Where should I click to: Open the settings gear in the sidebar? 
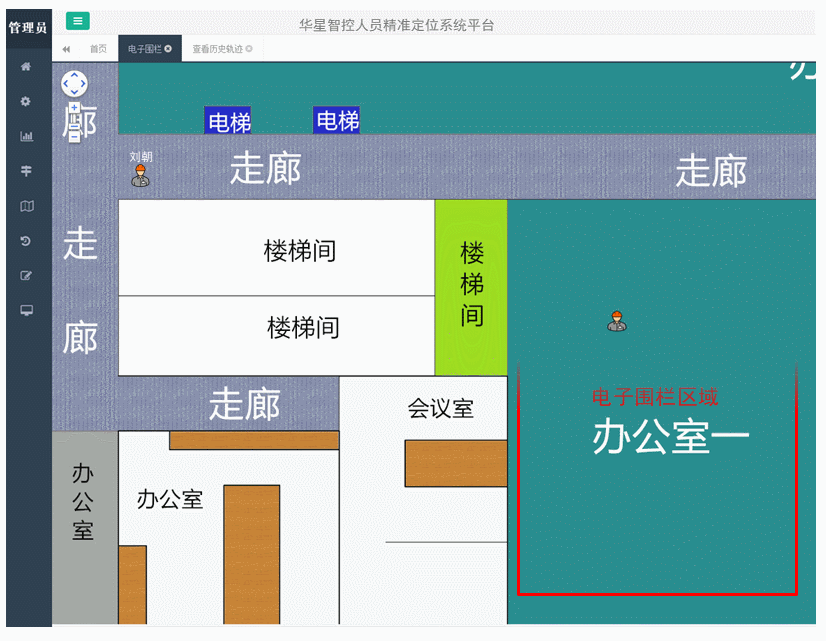(x=27, y=101)
